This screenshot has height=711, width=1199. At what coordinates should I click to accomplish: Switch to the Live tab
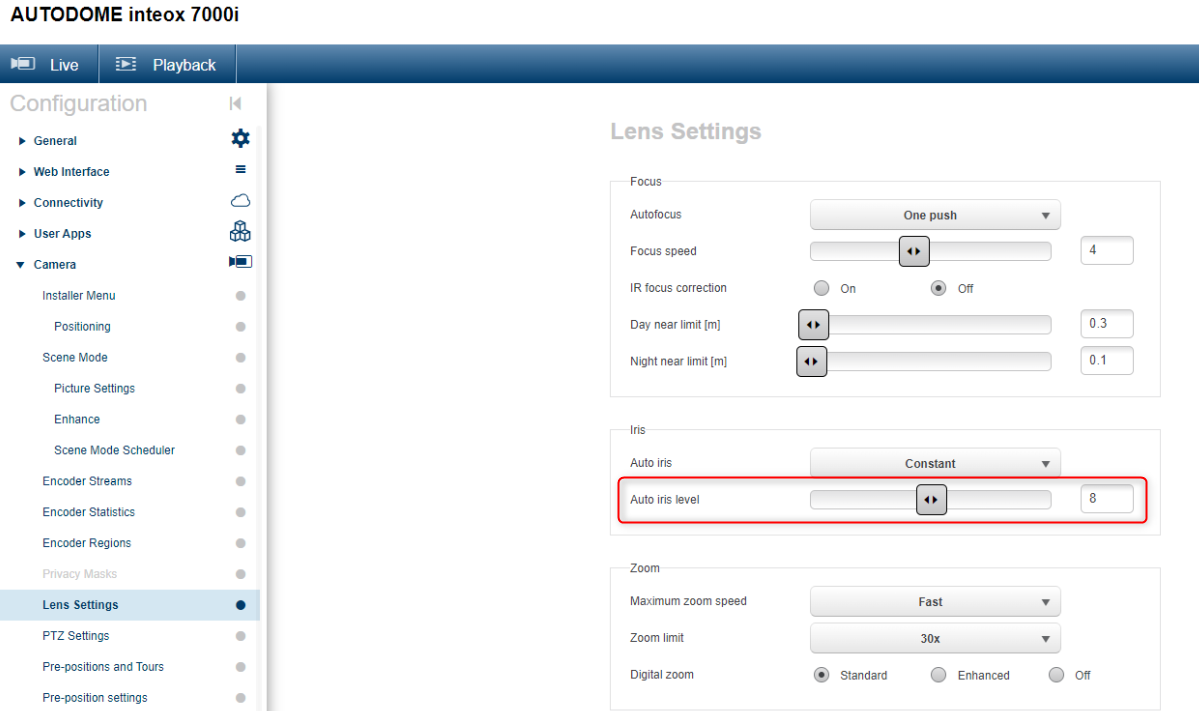49,64
